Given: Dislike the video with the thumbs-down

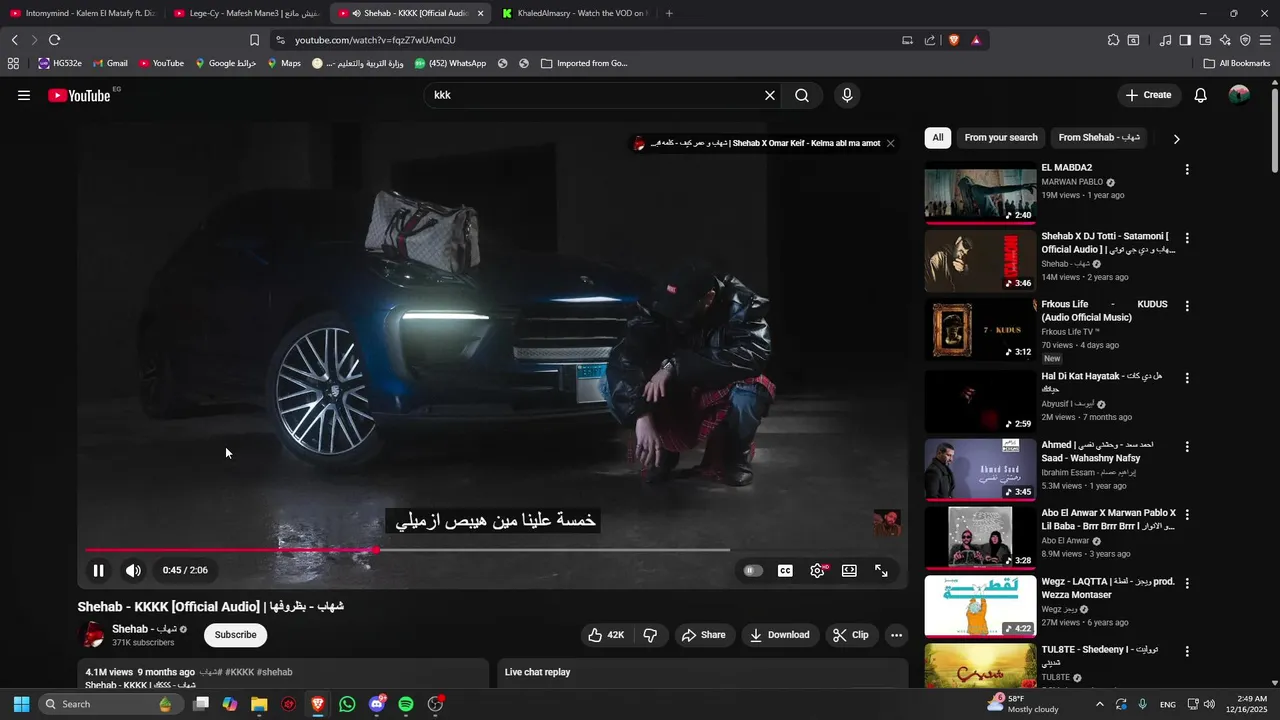Looking at the screenshot, I should (650, 635).
